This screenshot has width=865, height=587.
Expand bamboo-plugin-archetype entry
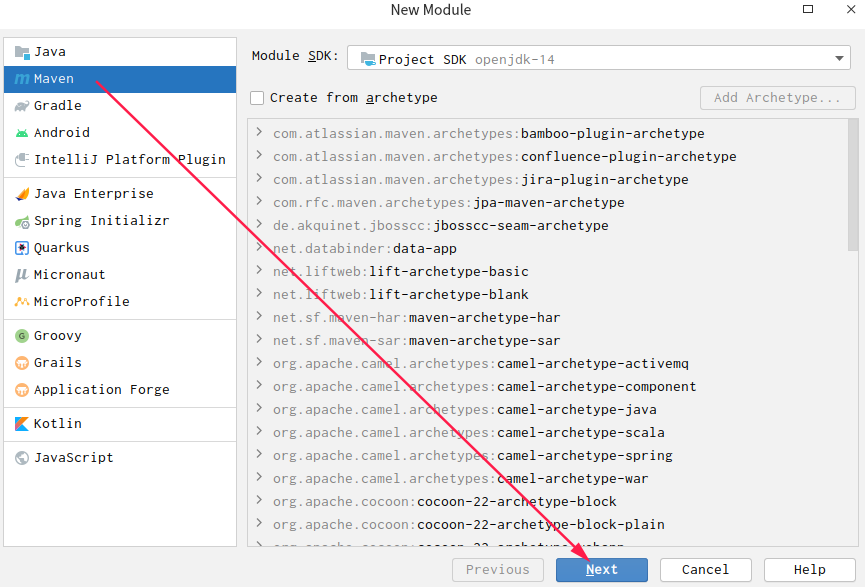point(259,132)
